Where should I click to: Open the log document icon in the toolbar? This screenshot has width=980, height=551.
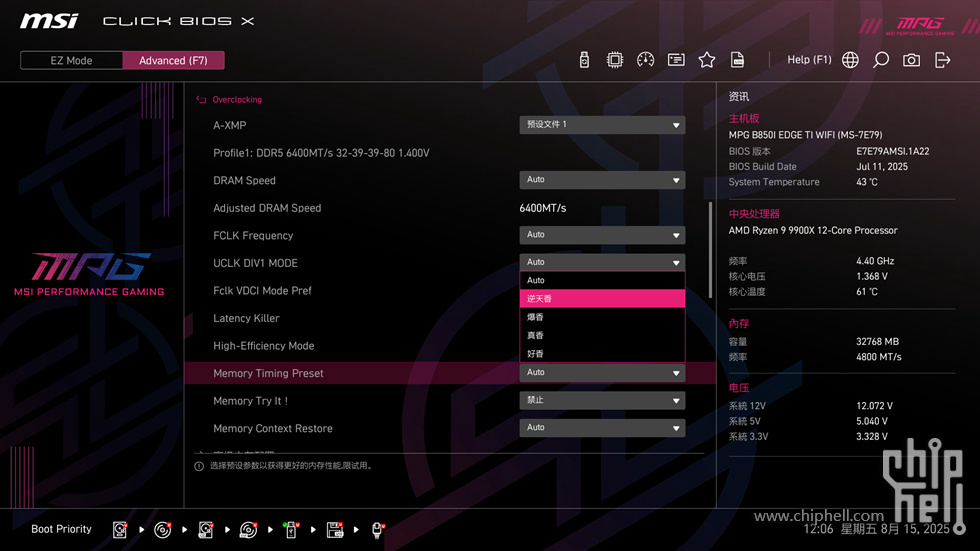point(738,60)
